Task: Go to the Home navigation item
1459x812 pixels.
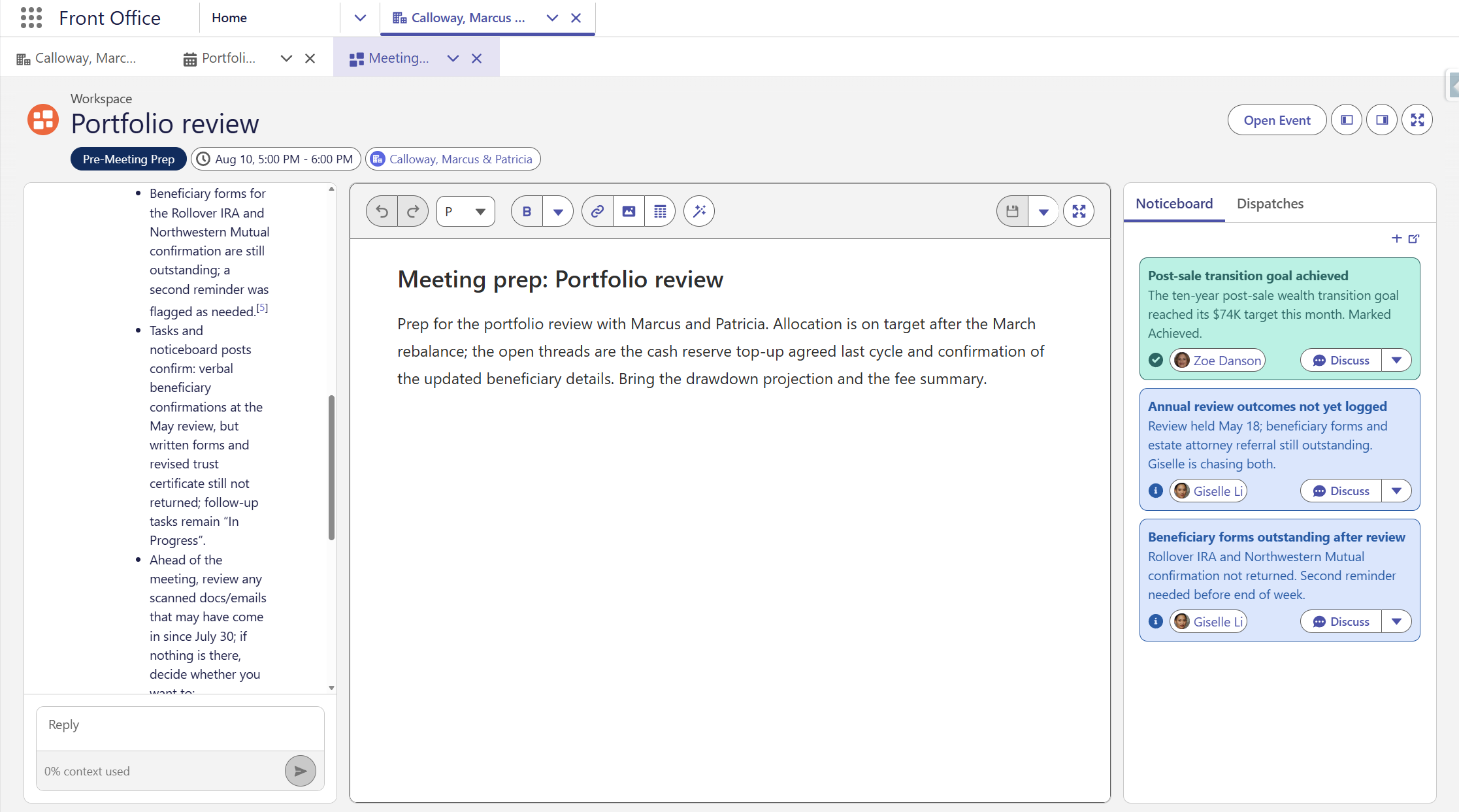Action: click(229, 18)
